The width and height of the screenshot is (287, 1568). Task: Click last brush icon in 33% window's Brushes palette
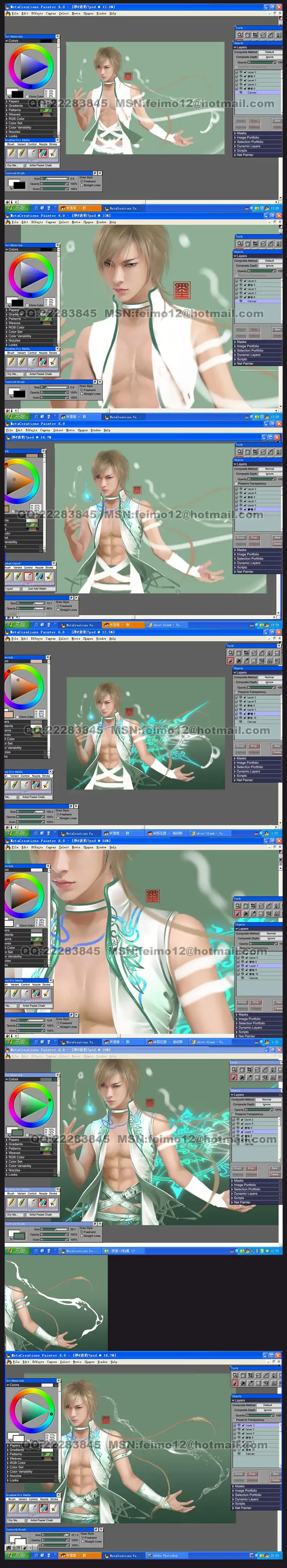pos(52,361)
